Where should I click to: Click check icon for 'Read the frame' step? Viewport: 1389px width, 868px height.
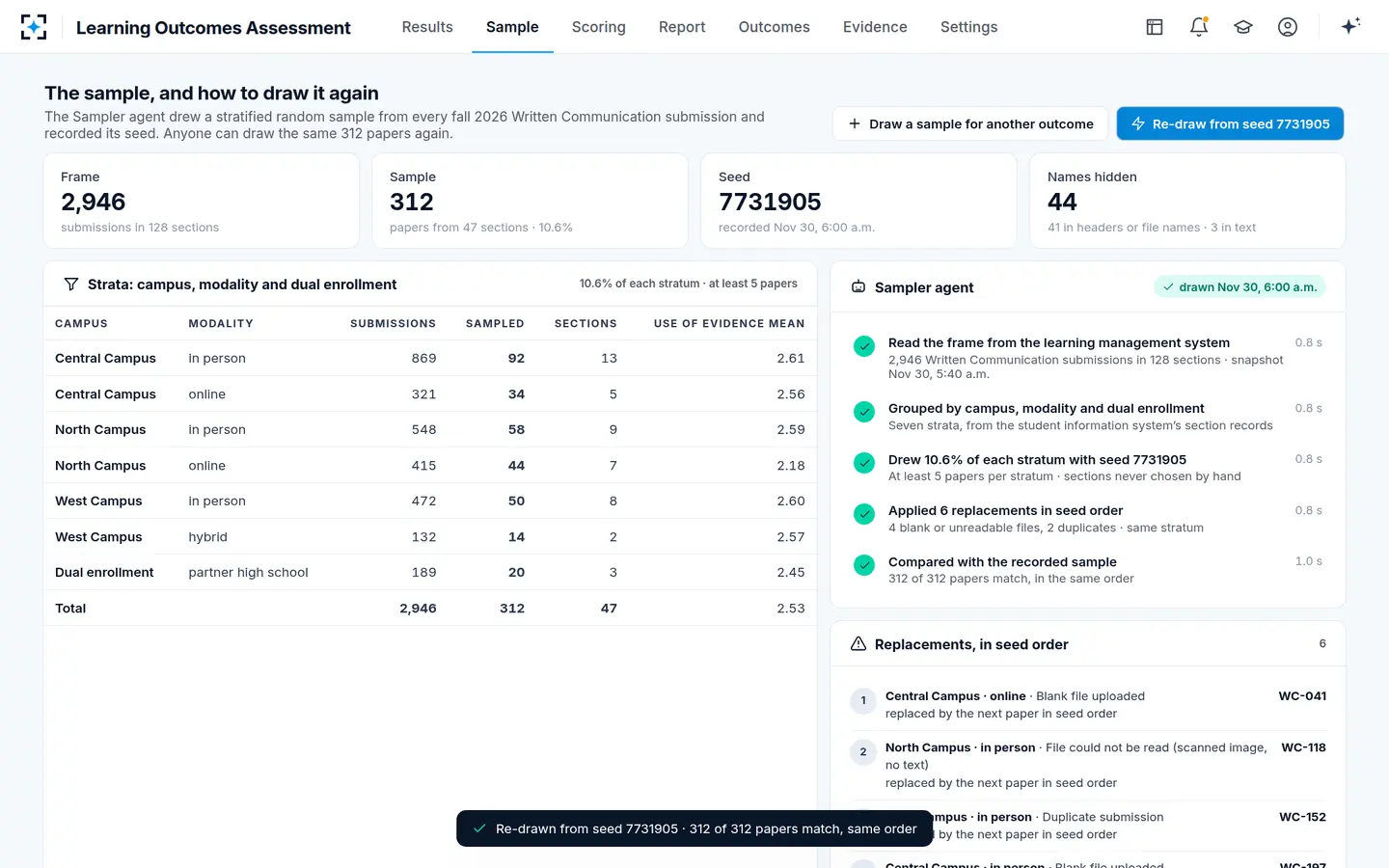[x=864, y=346]
